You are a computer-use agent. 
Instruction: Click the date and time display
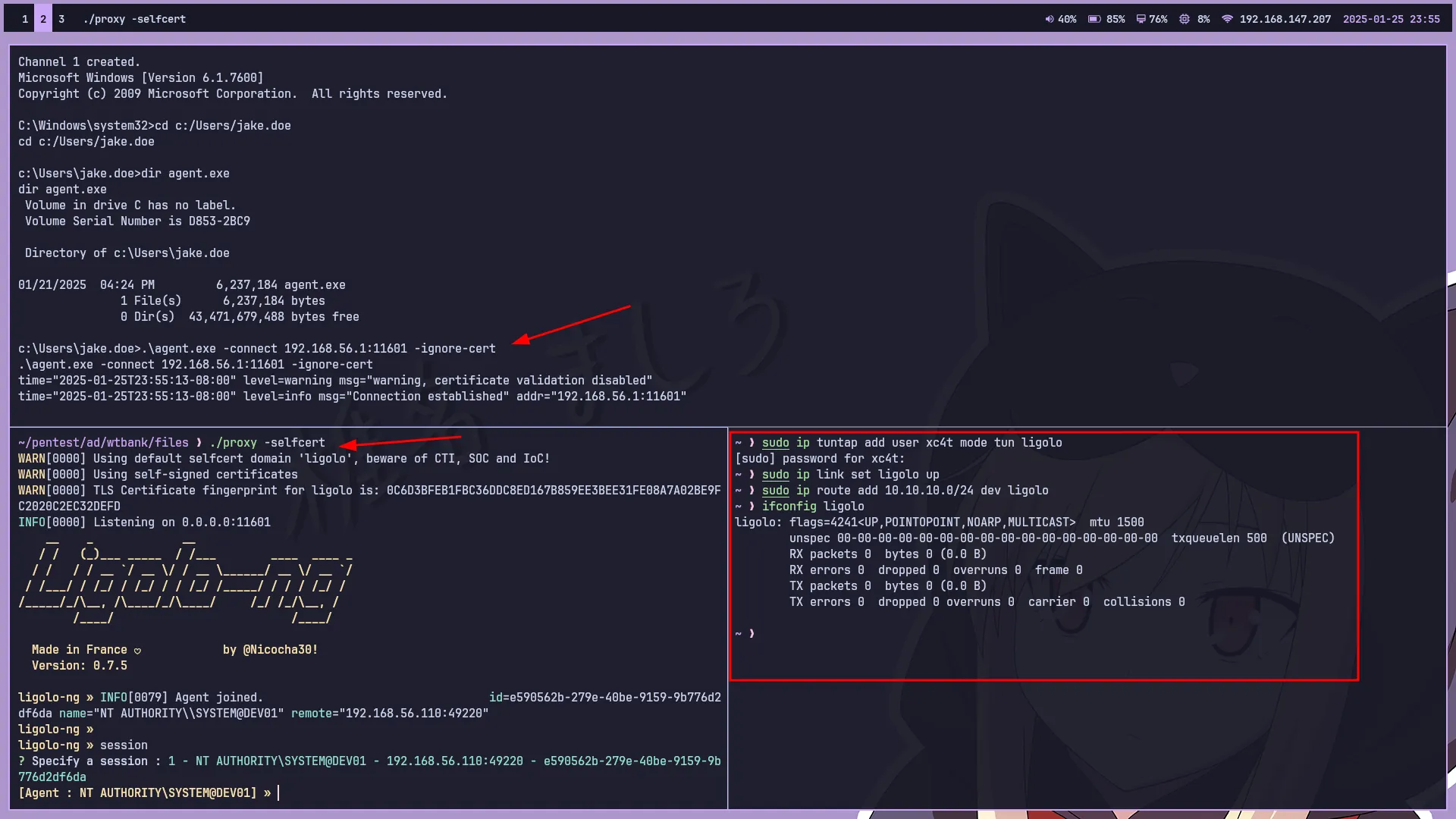point(1391,19)
